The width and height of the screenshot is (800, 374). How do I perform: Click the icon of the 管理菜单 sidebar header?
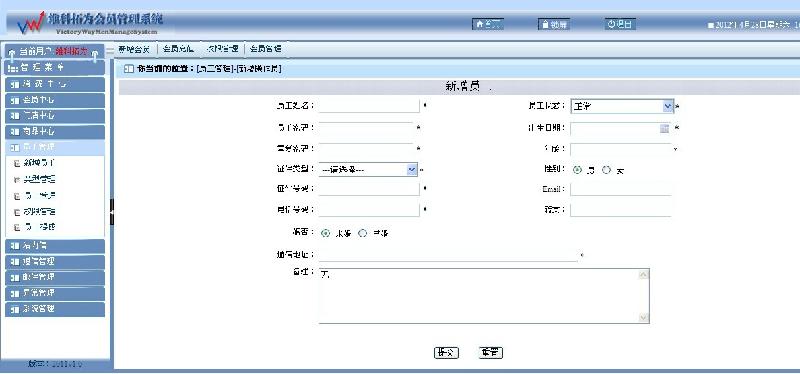(14, 68)
